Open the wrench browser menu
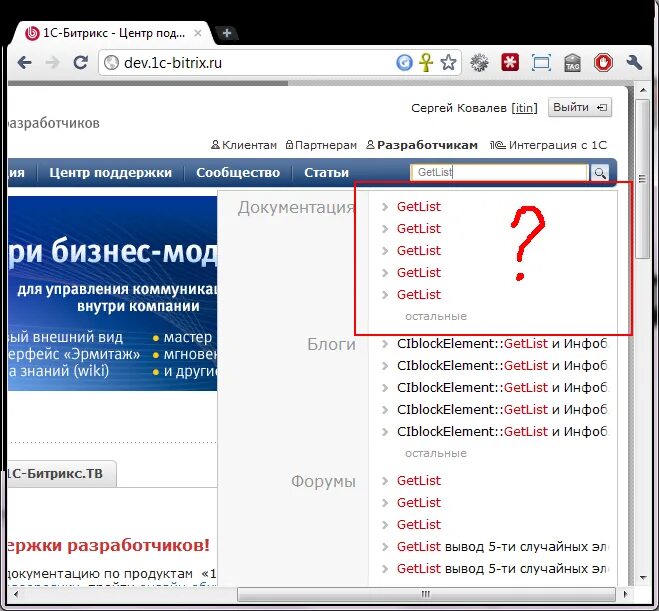The width and height of the screenshot is (659, 611). 634,63
